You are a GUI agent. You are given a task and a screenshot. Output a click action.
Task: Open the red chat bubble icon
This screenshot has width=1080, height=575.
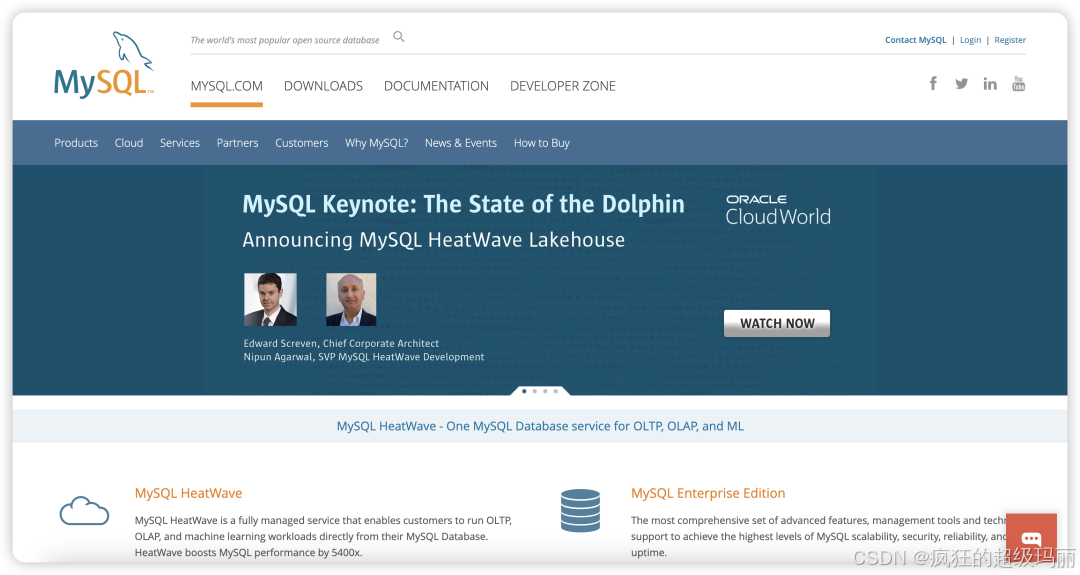(x=1031, y=537)
